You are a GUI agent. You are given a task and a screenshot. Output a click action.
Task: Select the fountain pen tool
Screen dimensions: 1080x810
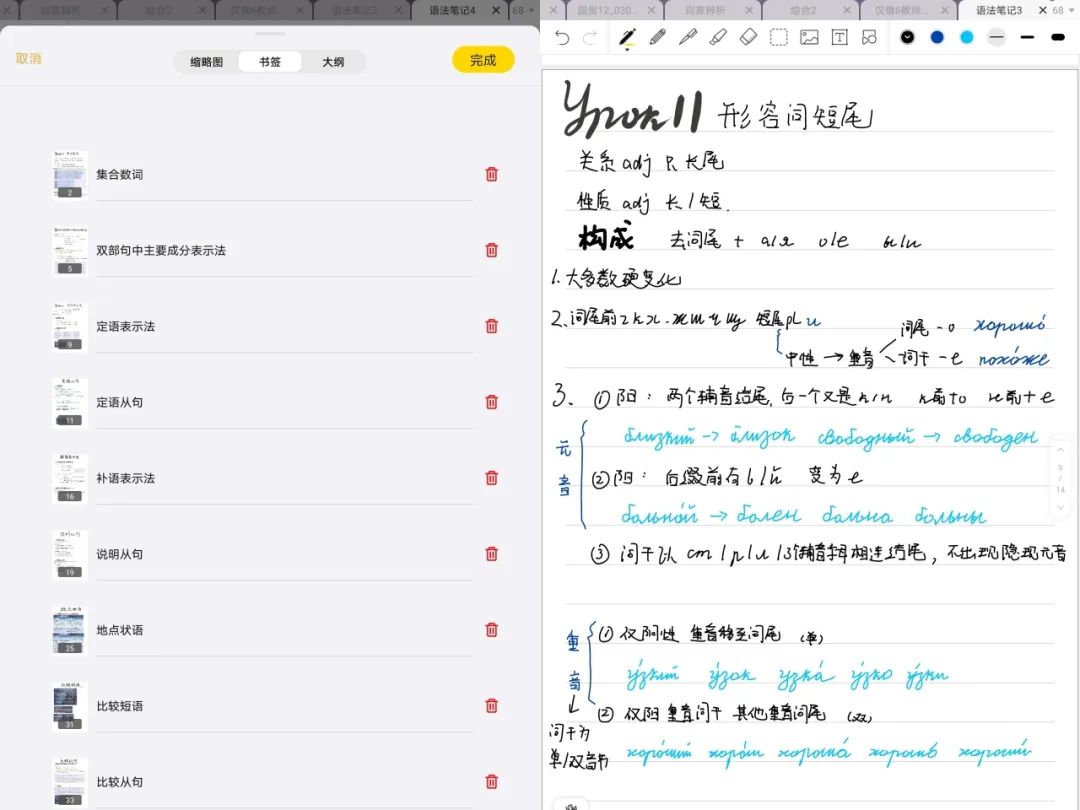627,38
